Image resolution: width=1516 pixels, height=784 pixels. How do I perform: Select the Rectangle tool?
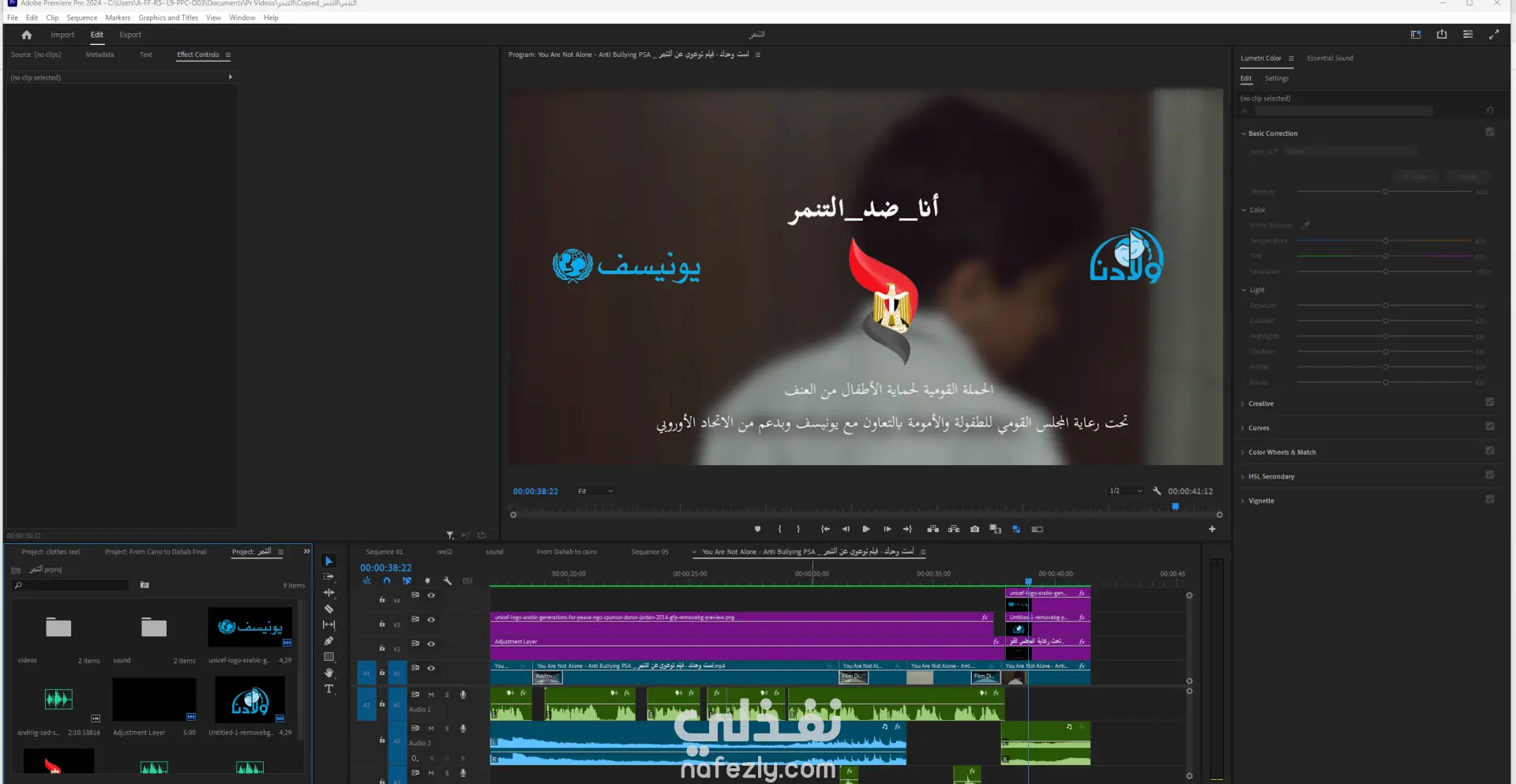tap(329, 657)
